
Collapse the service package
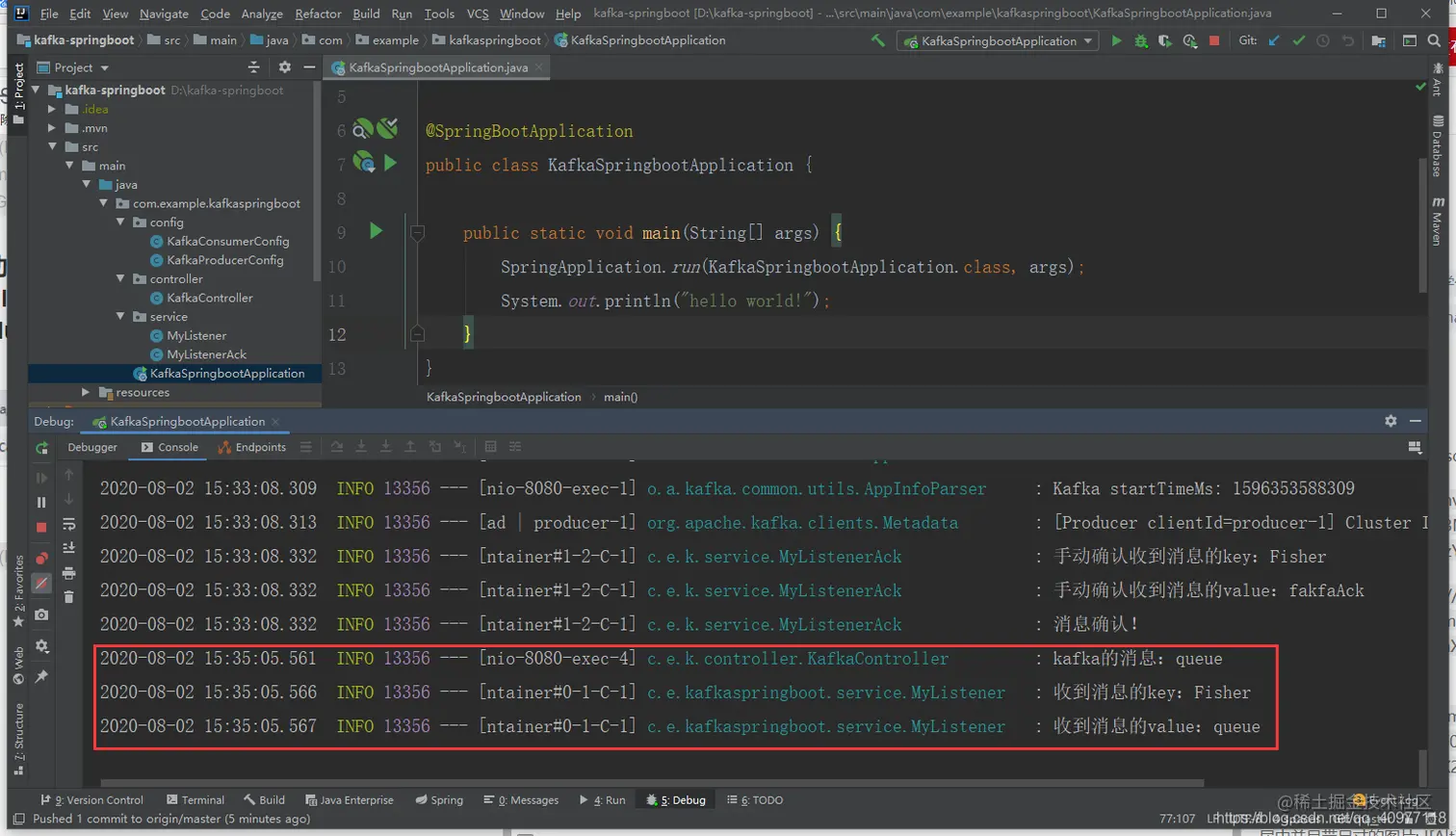pos(120,317)
